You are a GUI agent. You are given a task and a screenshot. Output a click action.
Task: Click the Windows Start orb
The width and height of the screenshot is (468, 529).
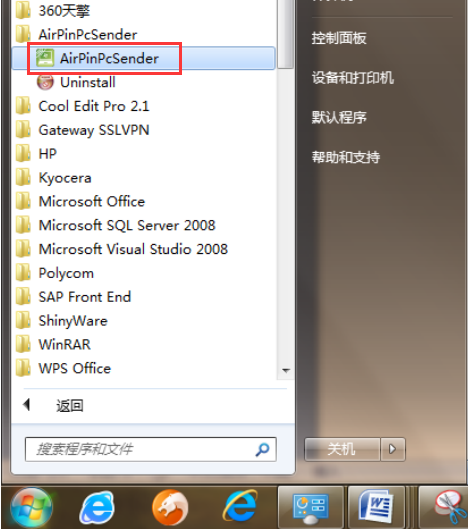[32, 508]
